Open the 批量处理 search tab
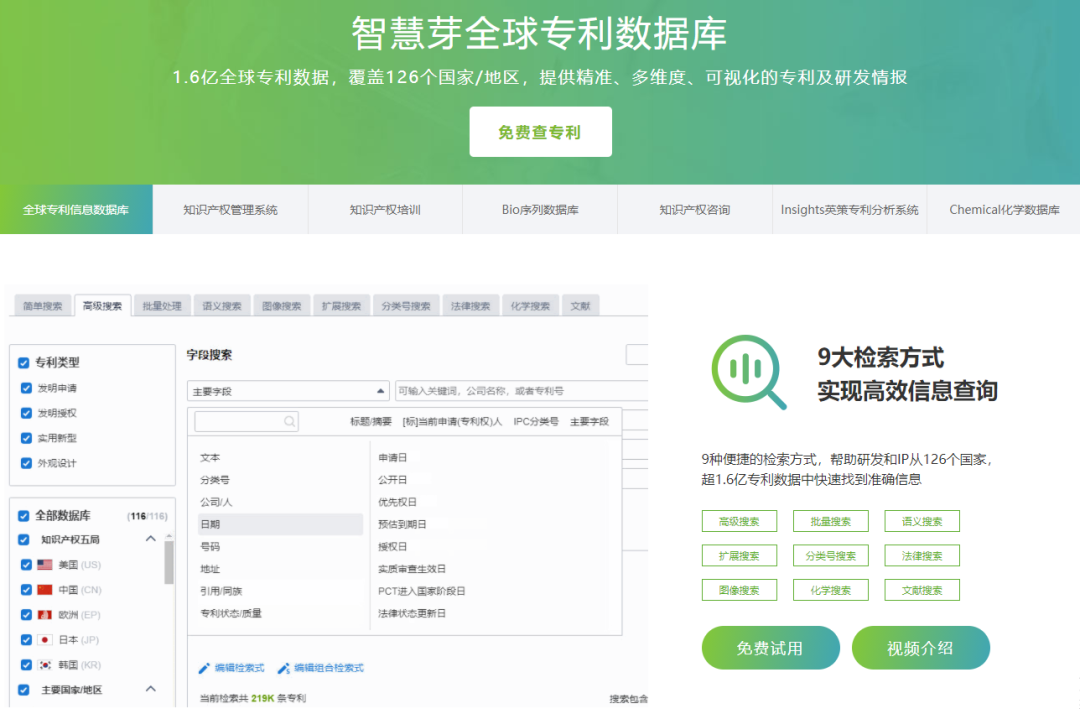 tap(162, 306)
